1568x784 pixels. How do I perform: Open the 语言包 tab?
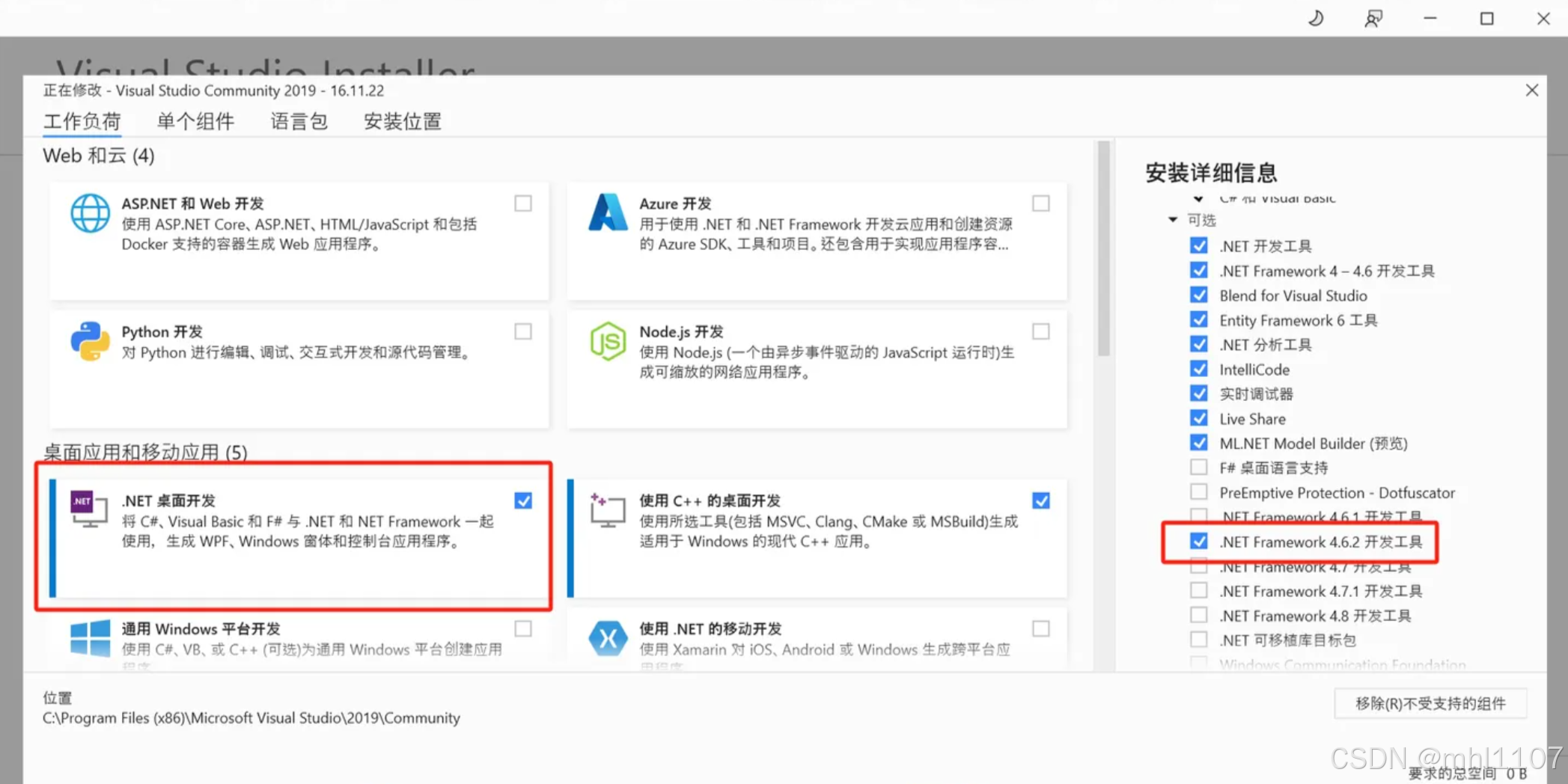coord(299,121)
